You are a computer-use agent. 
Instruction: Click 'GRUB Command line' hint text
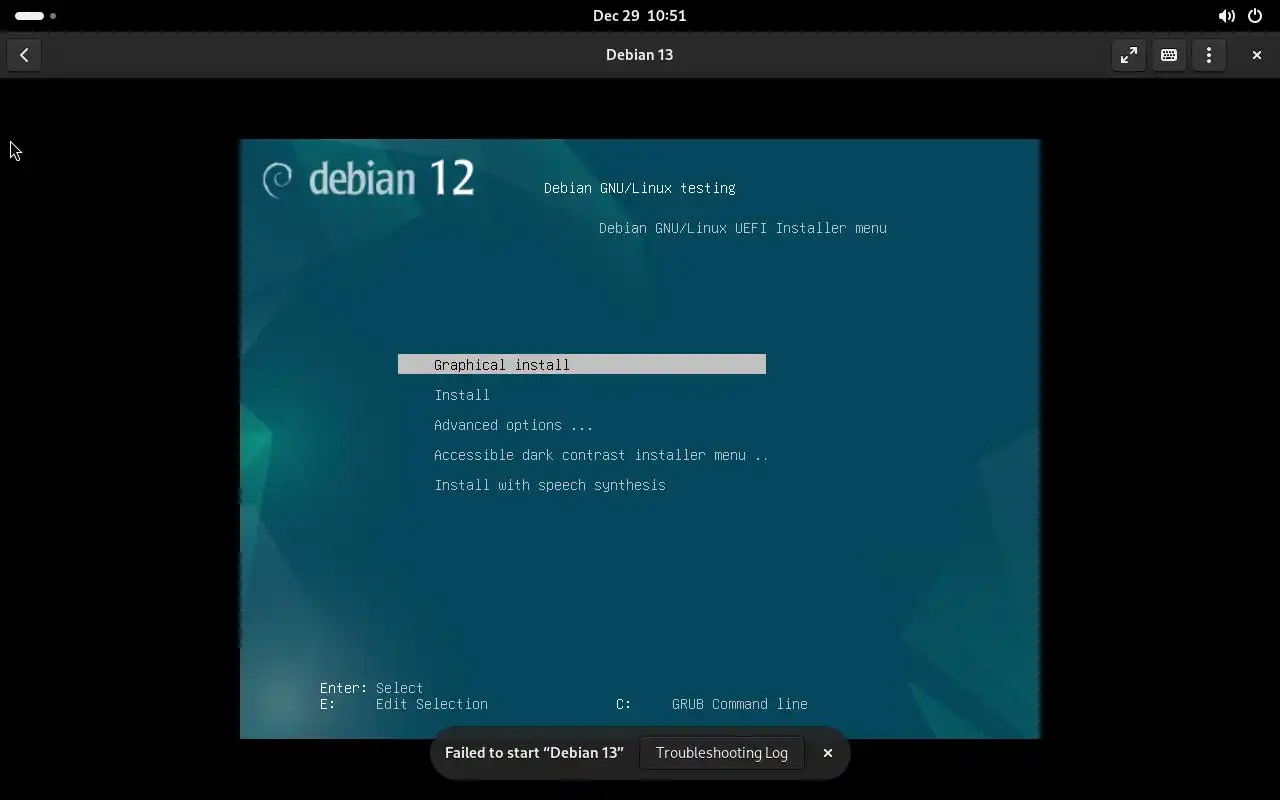[x=740, y=704]
